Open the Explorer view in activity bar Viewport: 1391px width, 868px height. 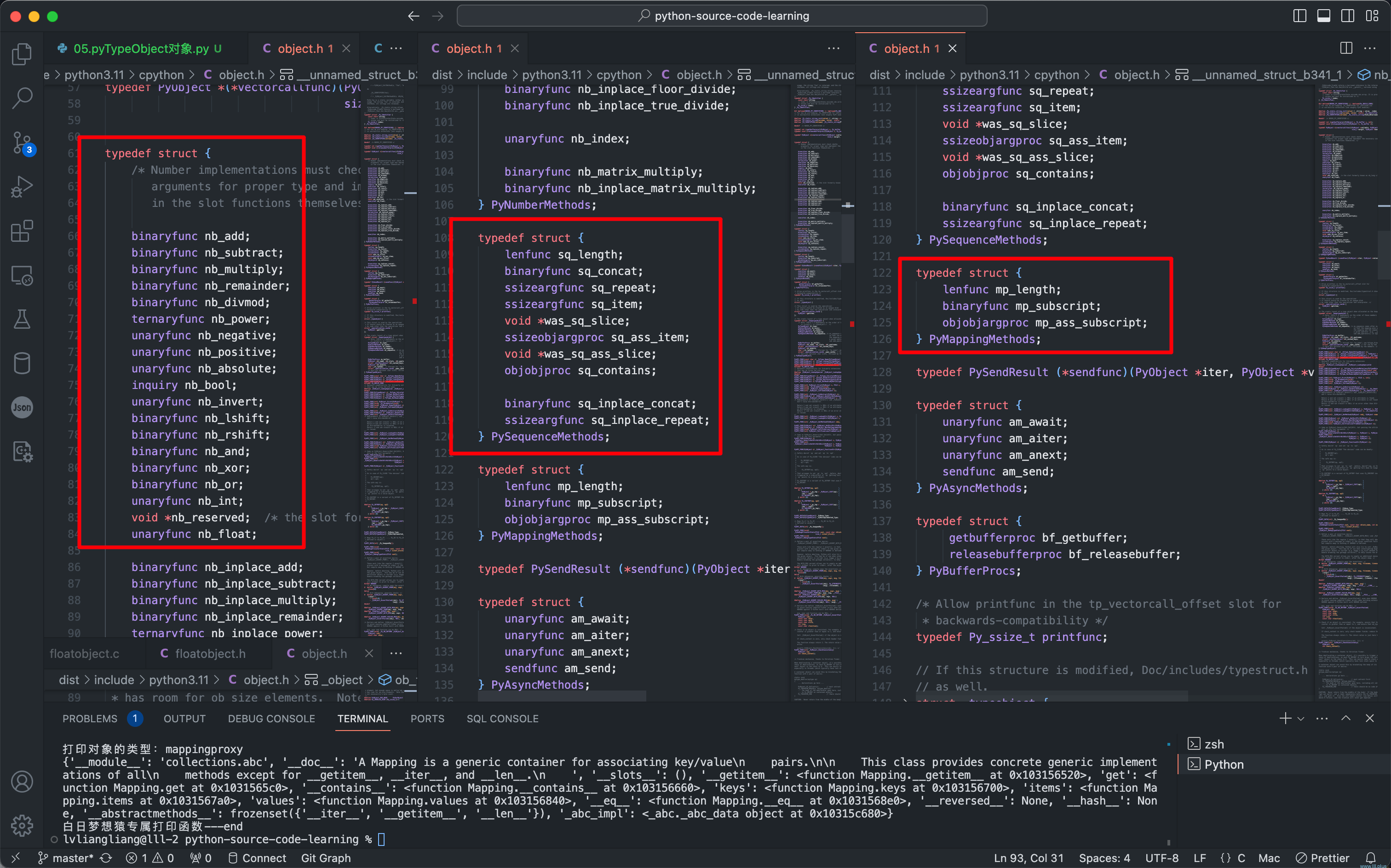click(22, 55)
